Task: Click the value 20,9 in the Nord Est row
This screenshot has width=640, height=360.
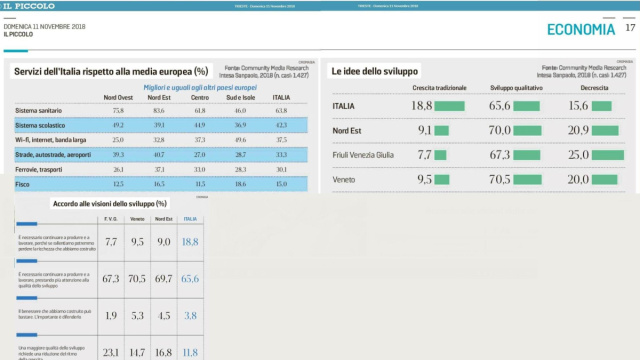Action: tap(578, 130)
